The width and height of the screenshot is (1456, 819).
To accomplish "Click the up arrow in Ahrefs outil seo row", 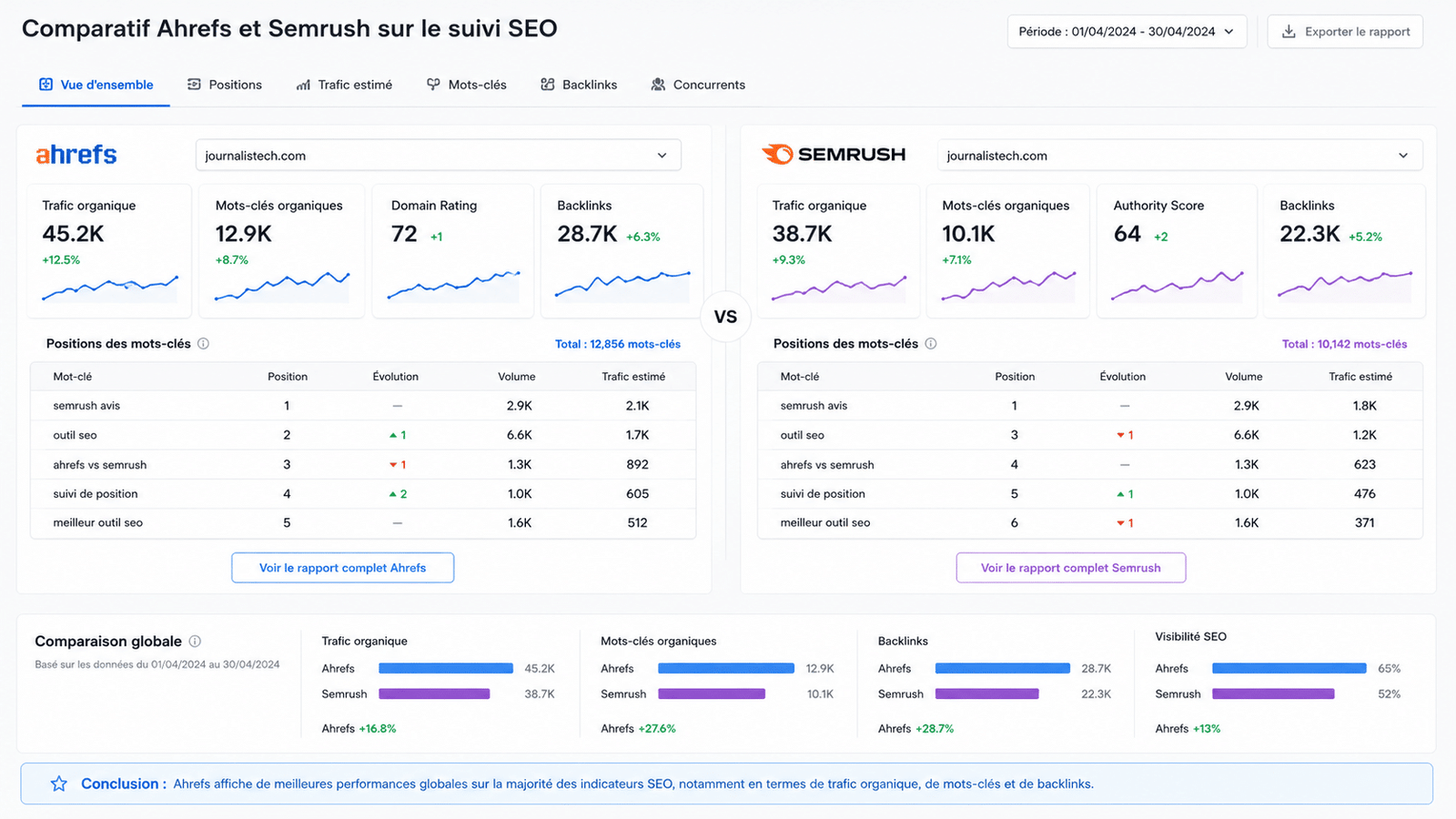I will 393,435.
